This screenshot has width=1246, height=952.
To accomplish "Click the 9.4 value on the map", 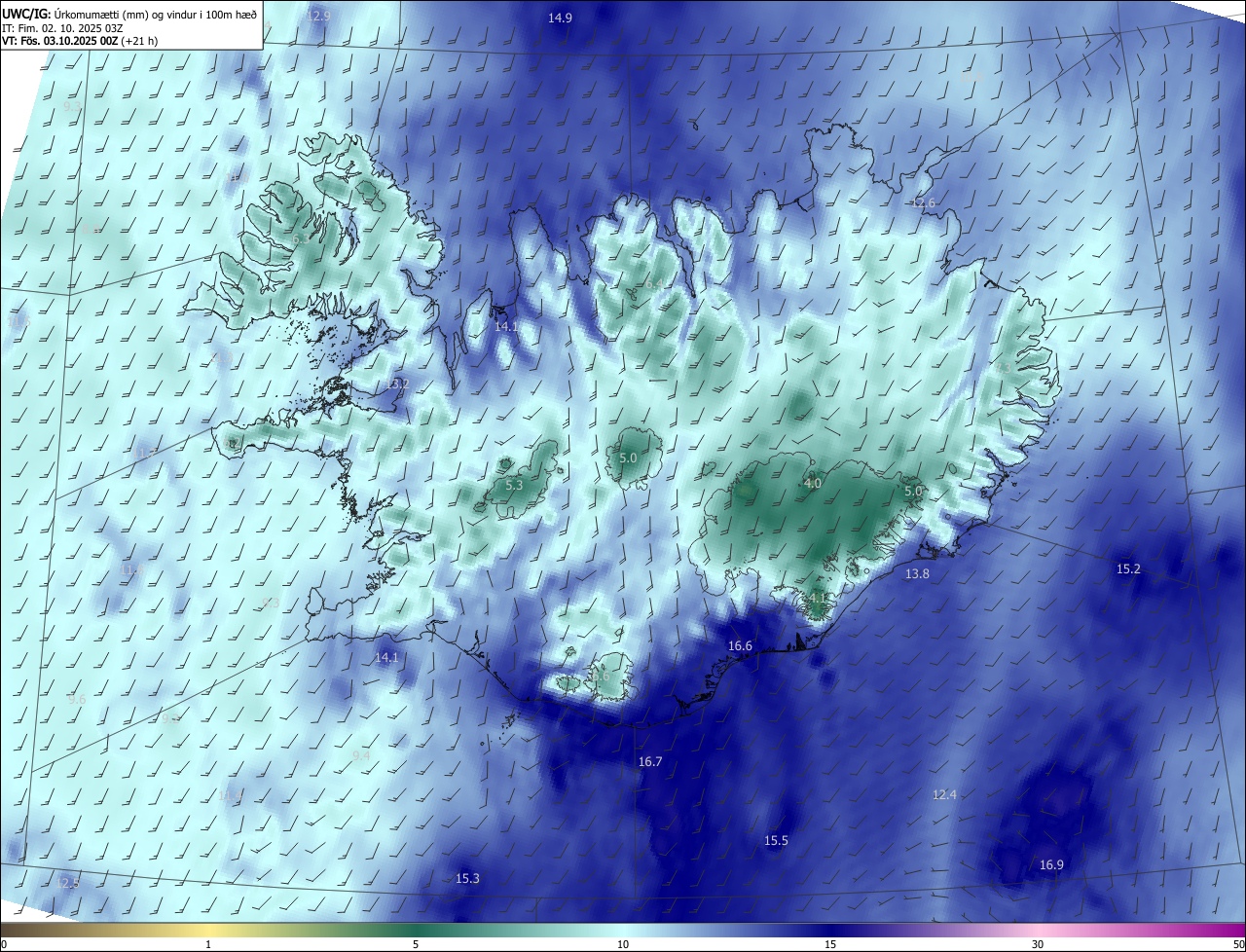I will (361, 755).
